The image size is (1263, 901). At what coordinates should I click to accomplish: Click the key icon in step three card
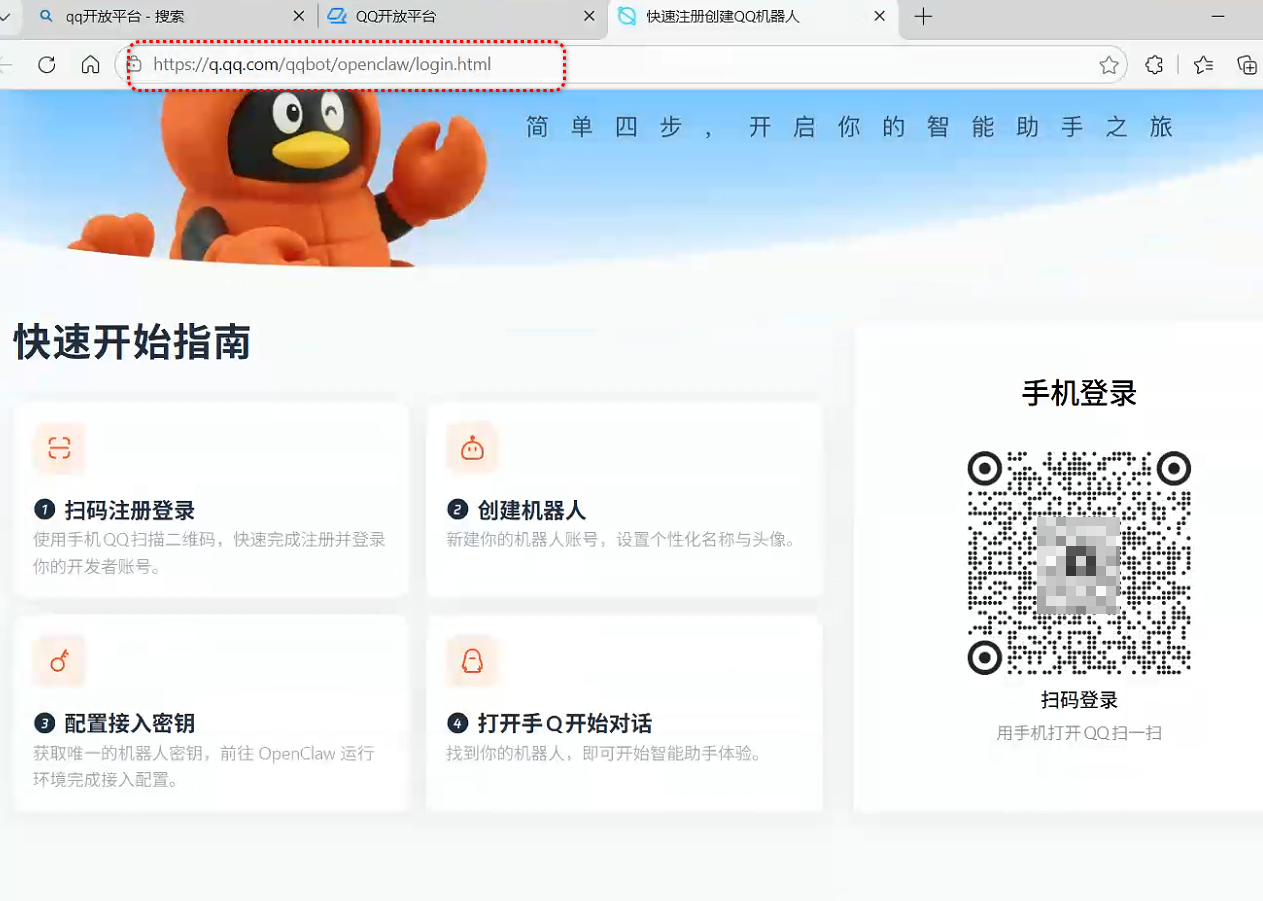coord(59,661)
